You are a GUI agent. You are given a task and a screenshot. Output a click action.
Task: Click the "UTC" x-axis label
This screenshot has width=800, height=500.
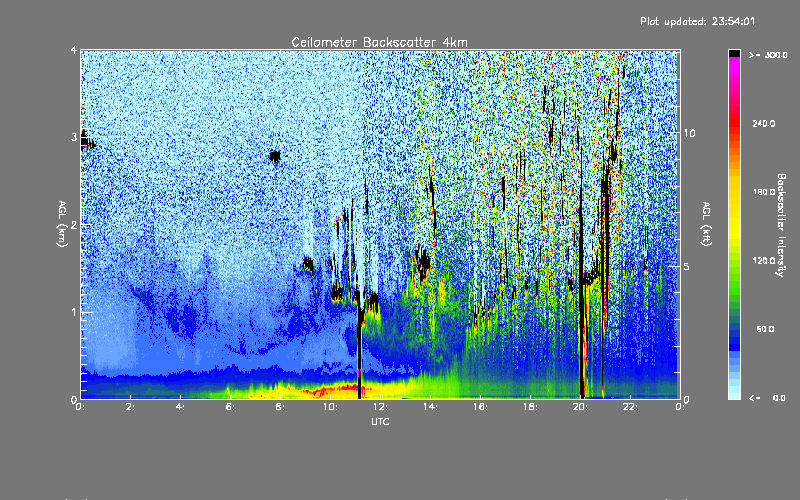click(380, 421)
